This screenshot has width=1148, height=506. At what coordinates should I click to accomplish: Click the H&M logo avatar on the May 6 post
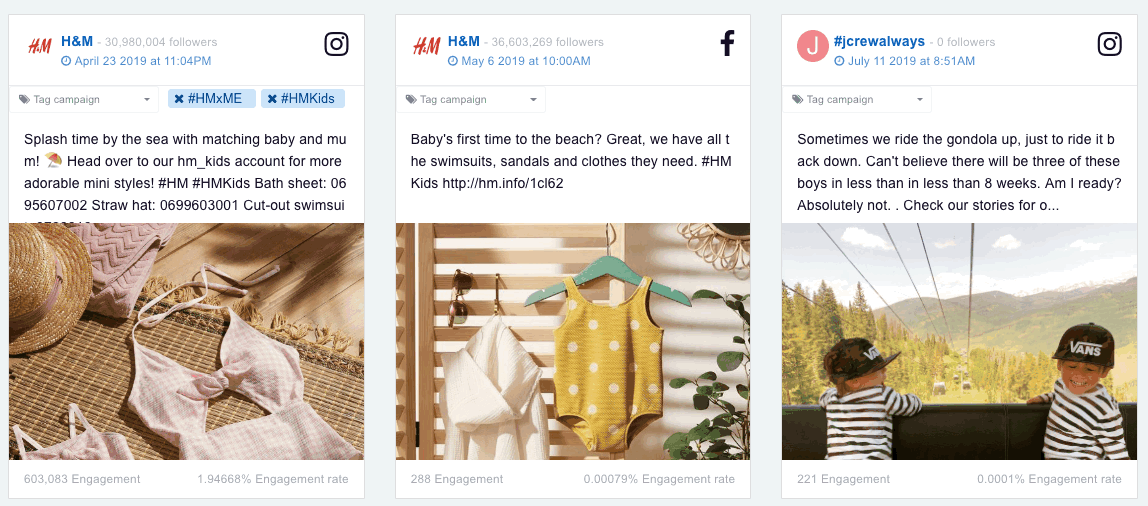pos(426,48)
